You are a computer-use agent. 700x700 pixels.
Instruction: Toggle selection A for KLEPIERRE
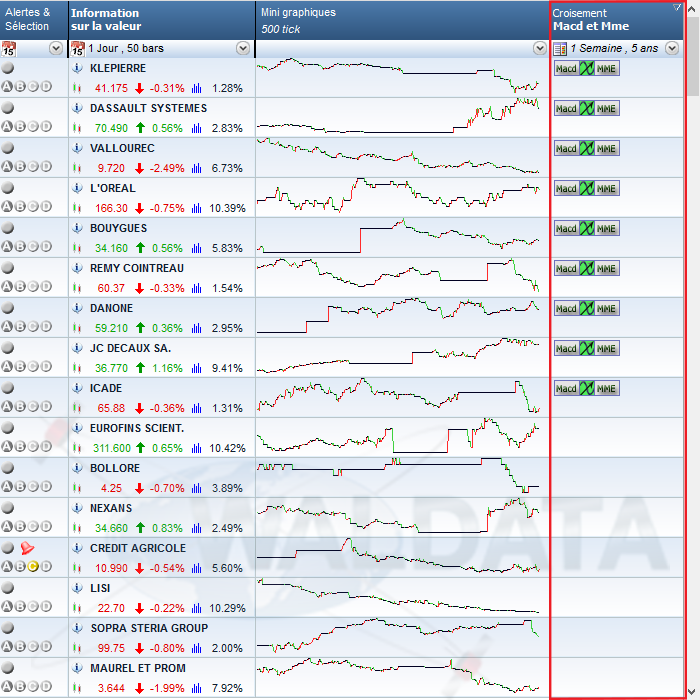tap(7, 87)
